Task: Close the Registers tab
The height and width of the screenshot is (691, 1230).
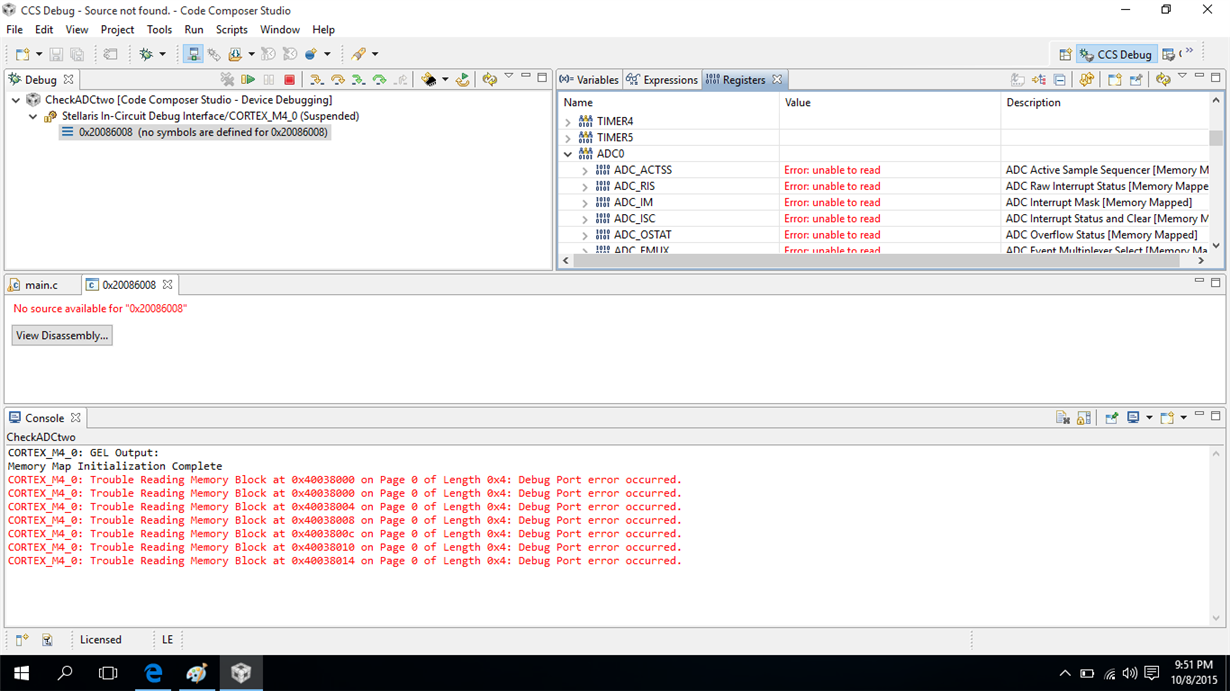Action: click(777, 79)
